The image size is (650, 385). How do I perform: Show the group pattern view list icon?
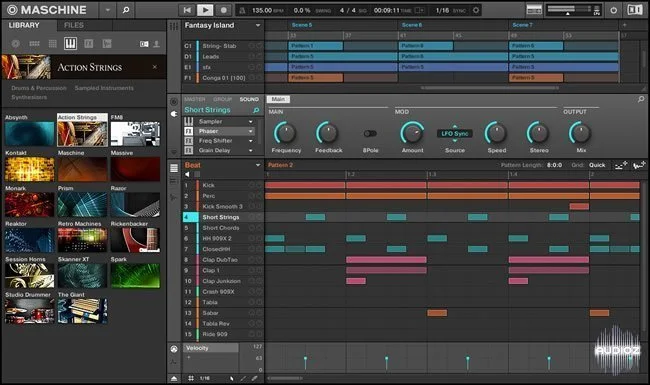[174, 168]
